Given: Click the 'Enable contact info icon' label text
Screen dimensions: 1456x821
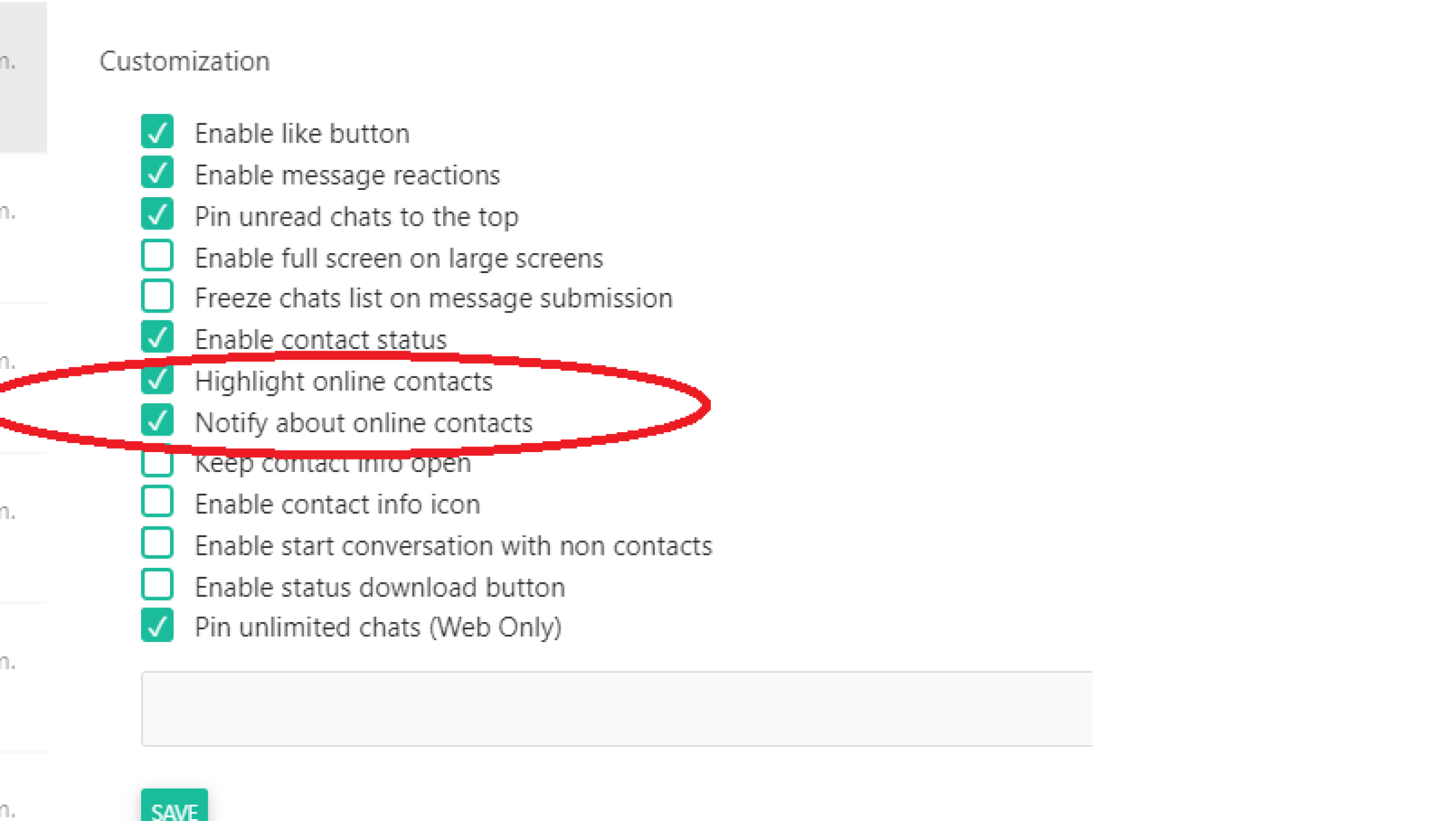Looking at the screenshot, I should click(x=338, y=505).
